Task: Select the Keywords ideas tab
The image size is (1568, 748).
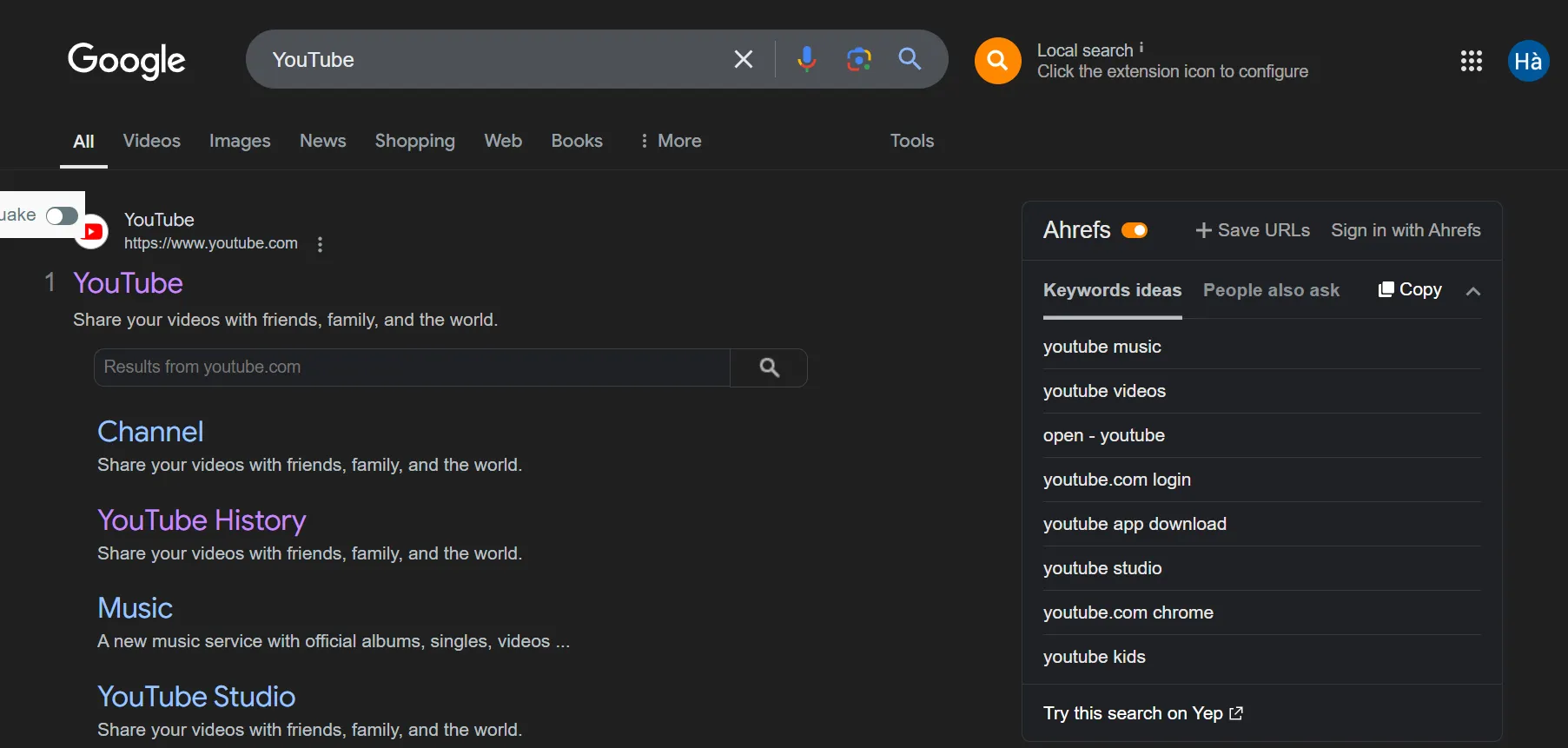Action: coord(1113,290)
